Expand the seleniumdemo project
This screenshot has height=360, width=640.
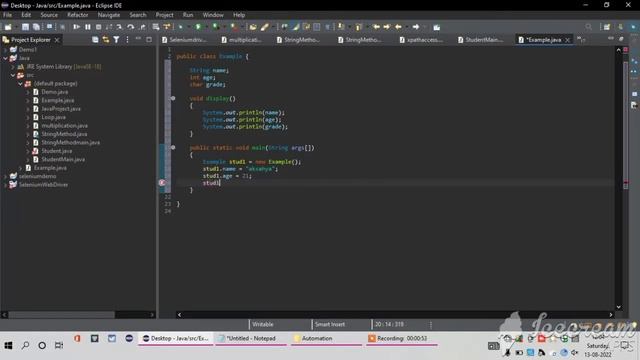tap(5, 176)
